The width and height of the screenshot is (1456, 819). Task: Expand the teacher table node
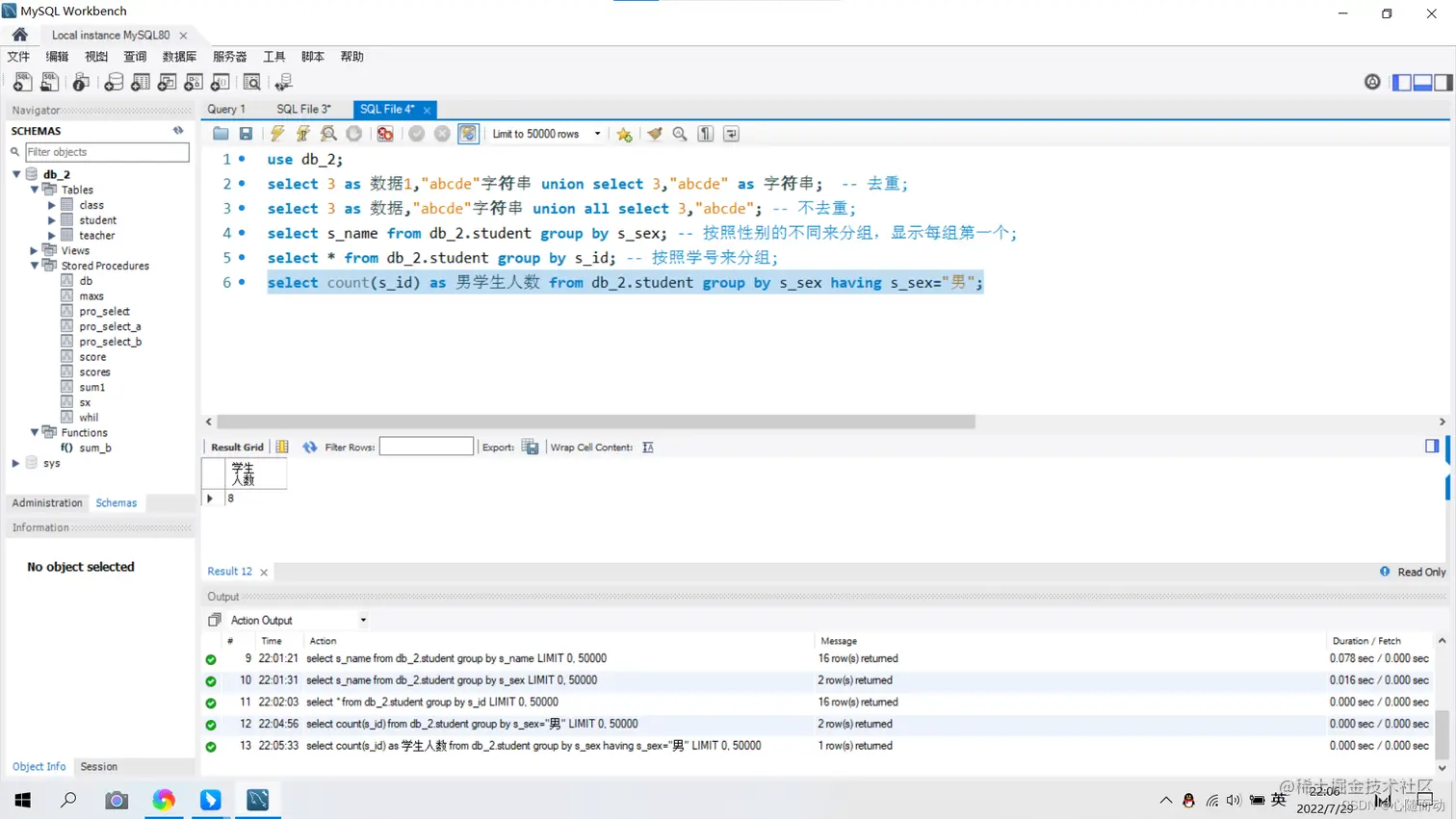tap(52, 235)
